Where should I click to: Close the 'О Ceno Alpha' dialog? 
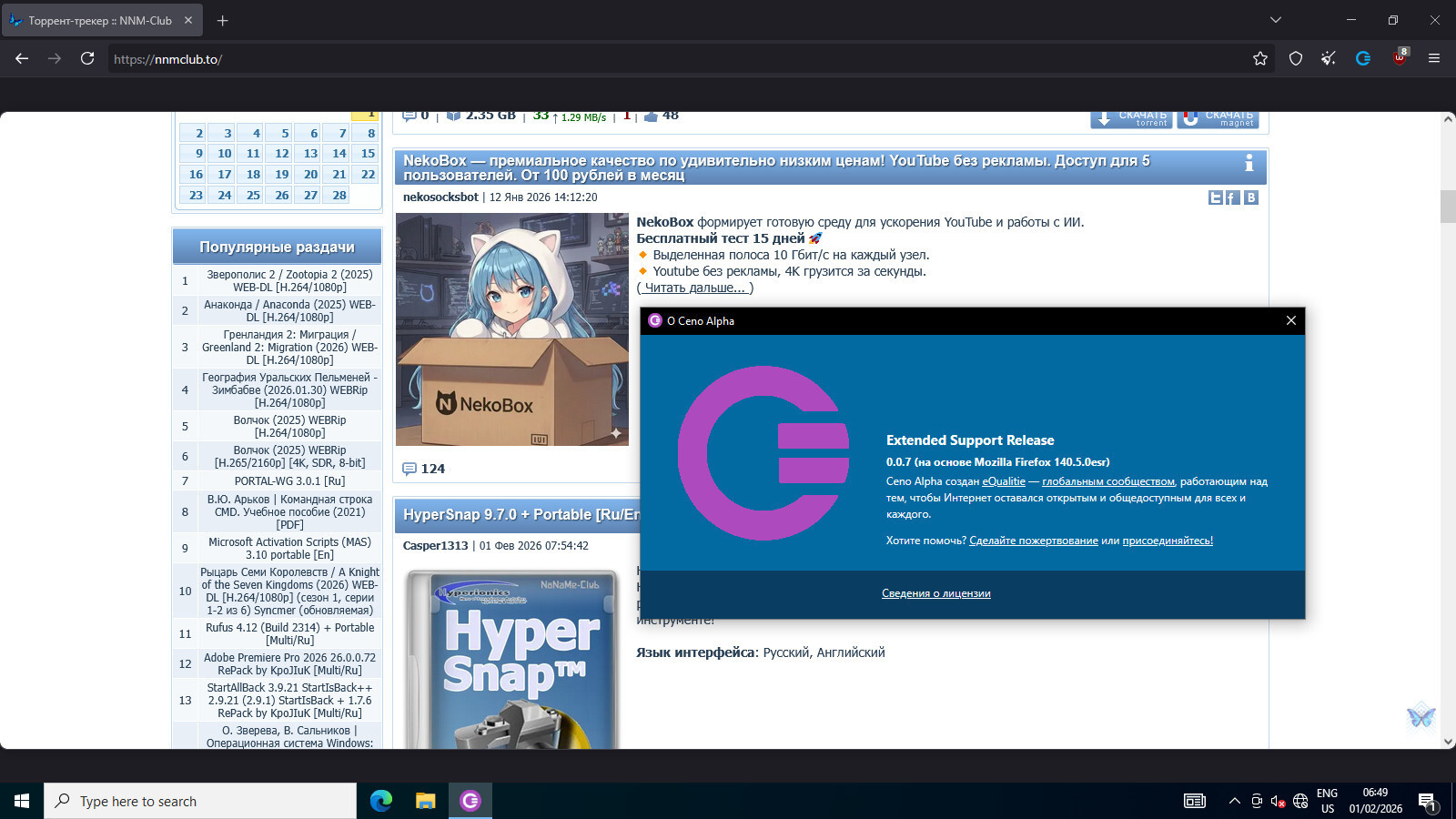pos(1290,320)
